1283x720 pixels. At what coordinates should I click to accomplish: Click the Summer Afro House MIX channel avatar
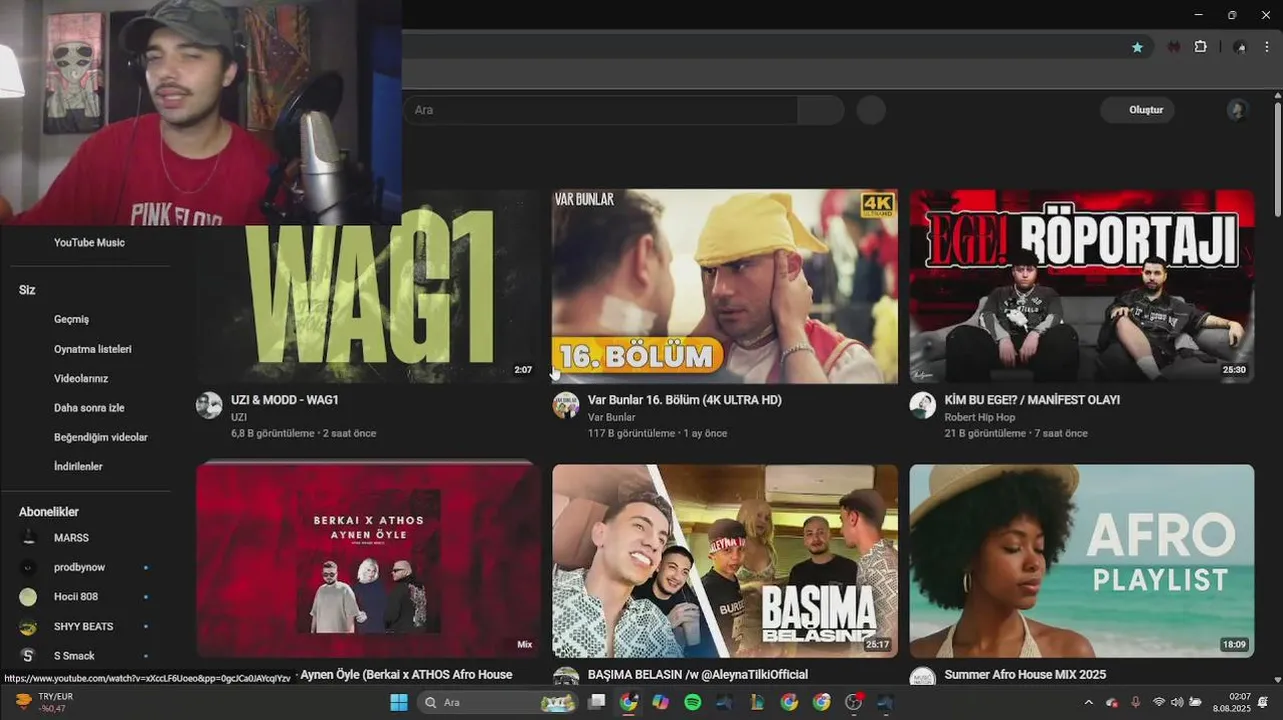pyautogui.click(x=922, y=677)
